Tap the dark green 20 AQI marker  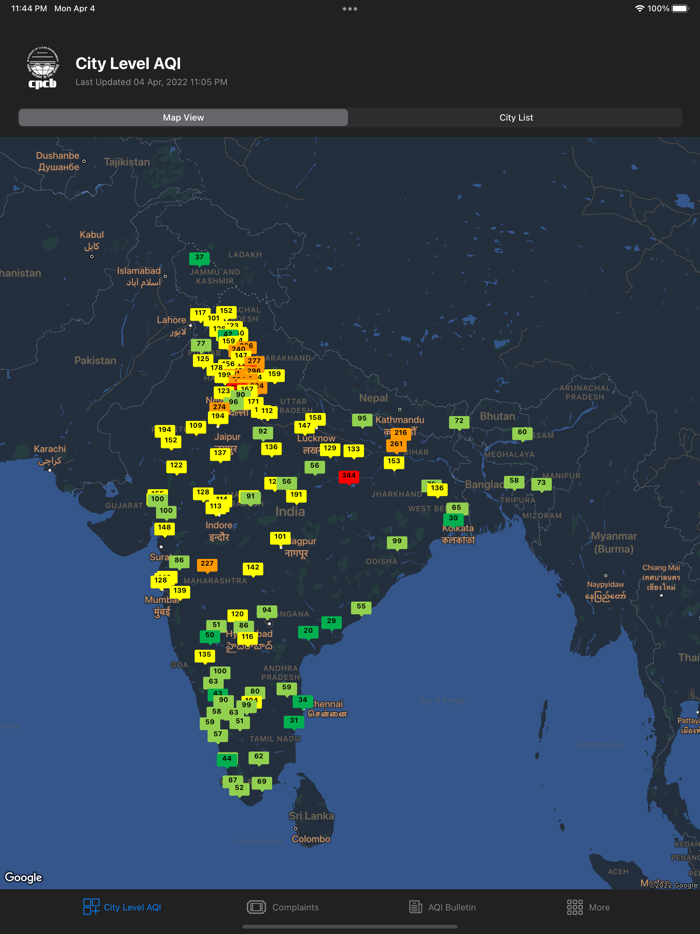point(308,631)
